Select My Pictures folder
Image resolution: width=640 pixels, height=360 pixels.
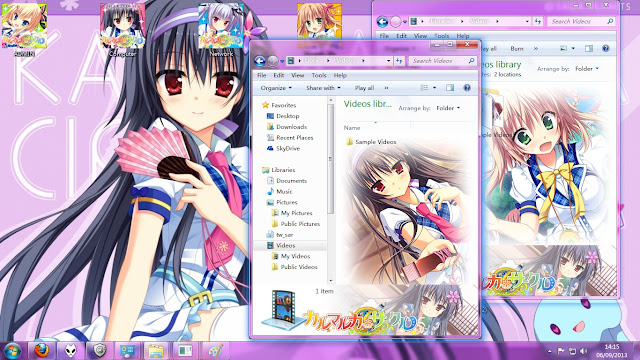coord(292,213)
